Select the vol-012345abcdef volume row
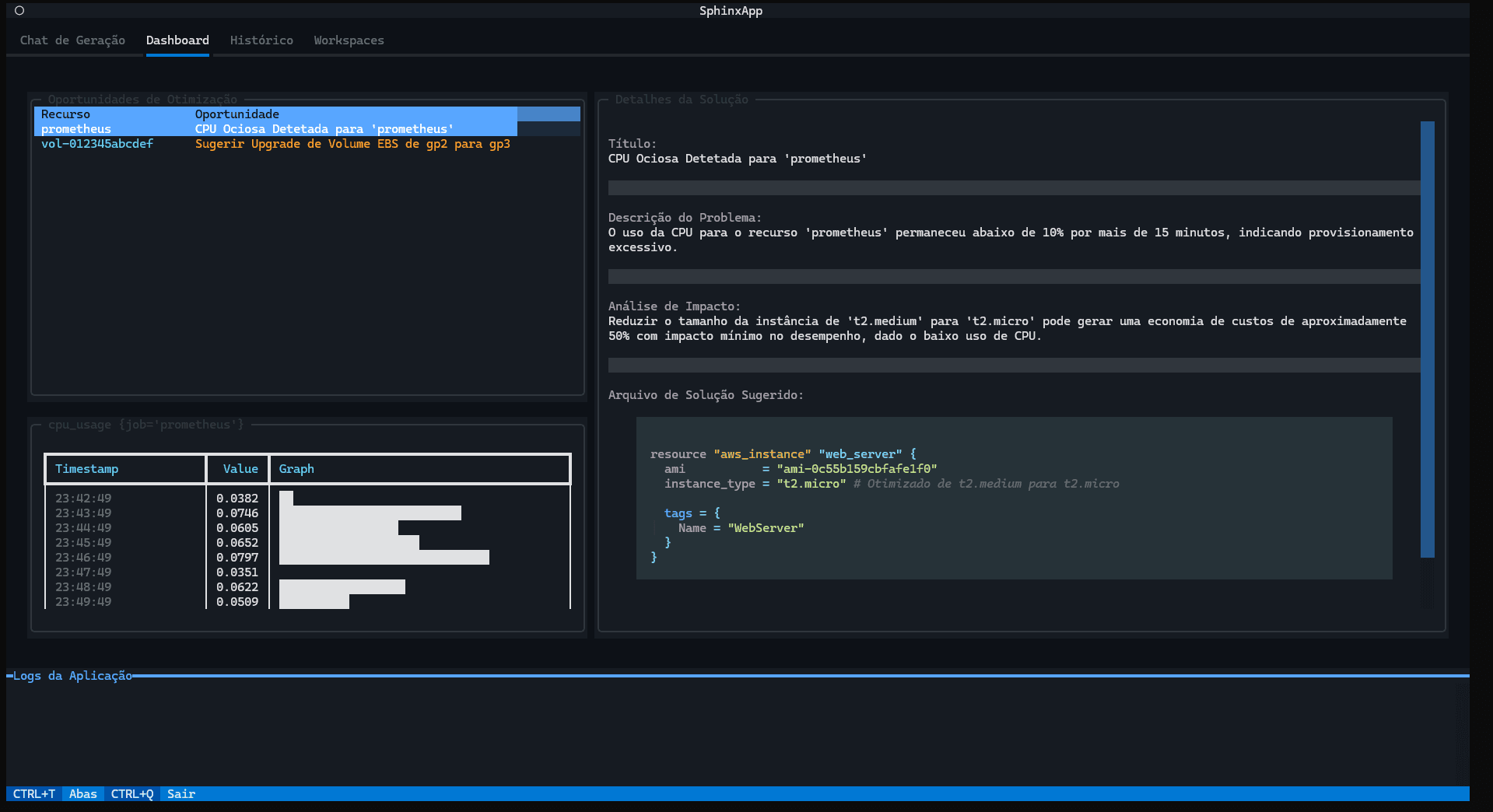 click(x=97, y=144)
